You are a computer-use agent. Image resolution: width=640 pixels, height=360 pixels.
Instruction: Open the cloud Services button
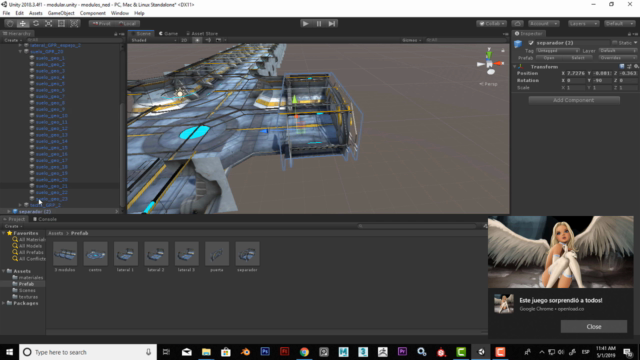[517, 24]
